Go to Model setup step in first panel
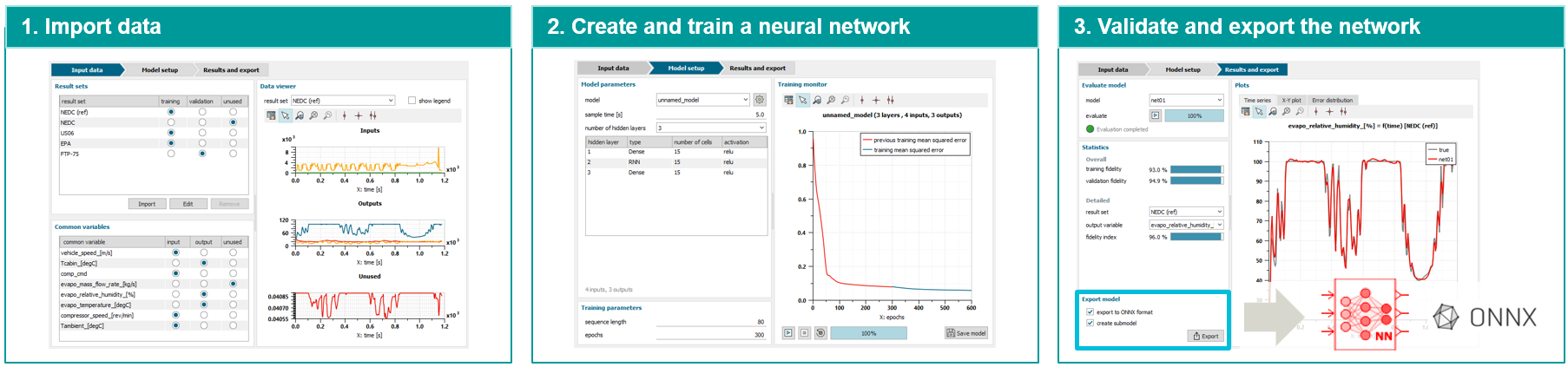1568x367 pixels. point(160,70)
